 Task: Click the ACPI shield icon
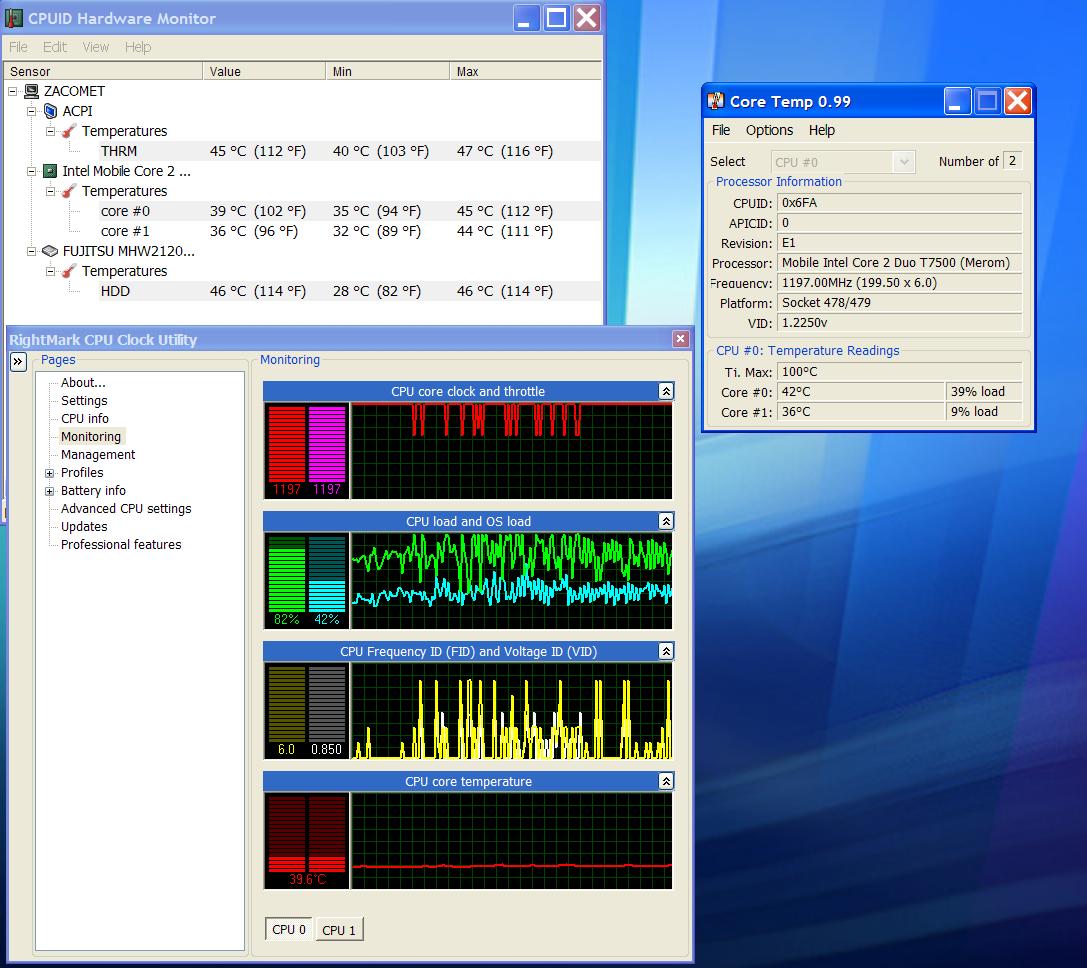(50, 111)
